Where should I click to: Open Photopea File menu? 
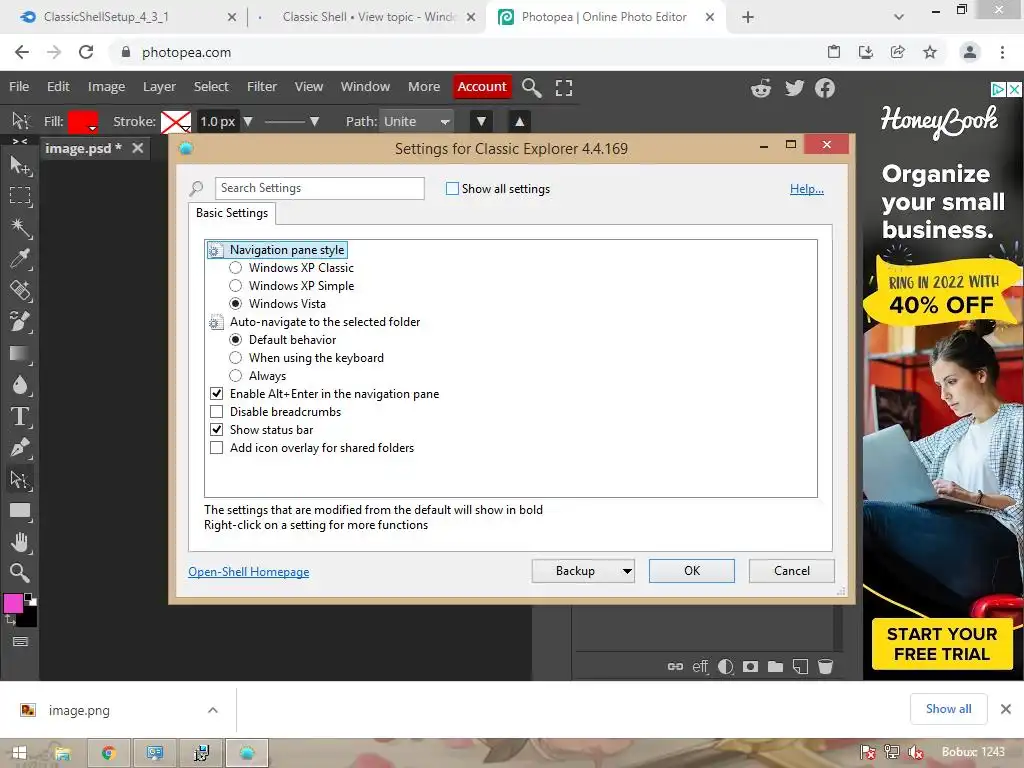(x=19, y=87)
